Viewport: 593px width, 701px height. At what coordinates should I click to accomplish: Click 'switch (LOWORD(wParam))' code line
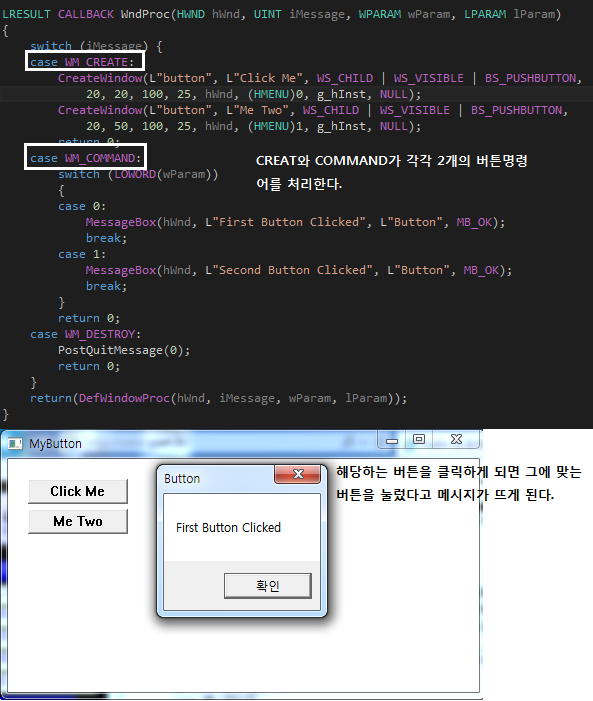(x=138, y=174)
